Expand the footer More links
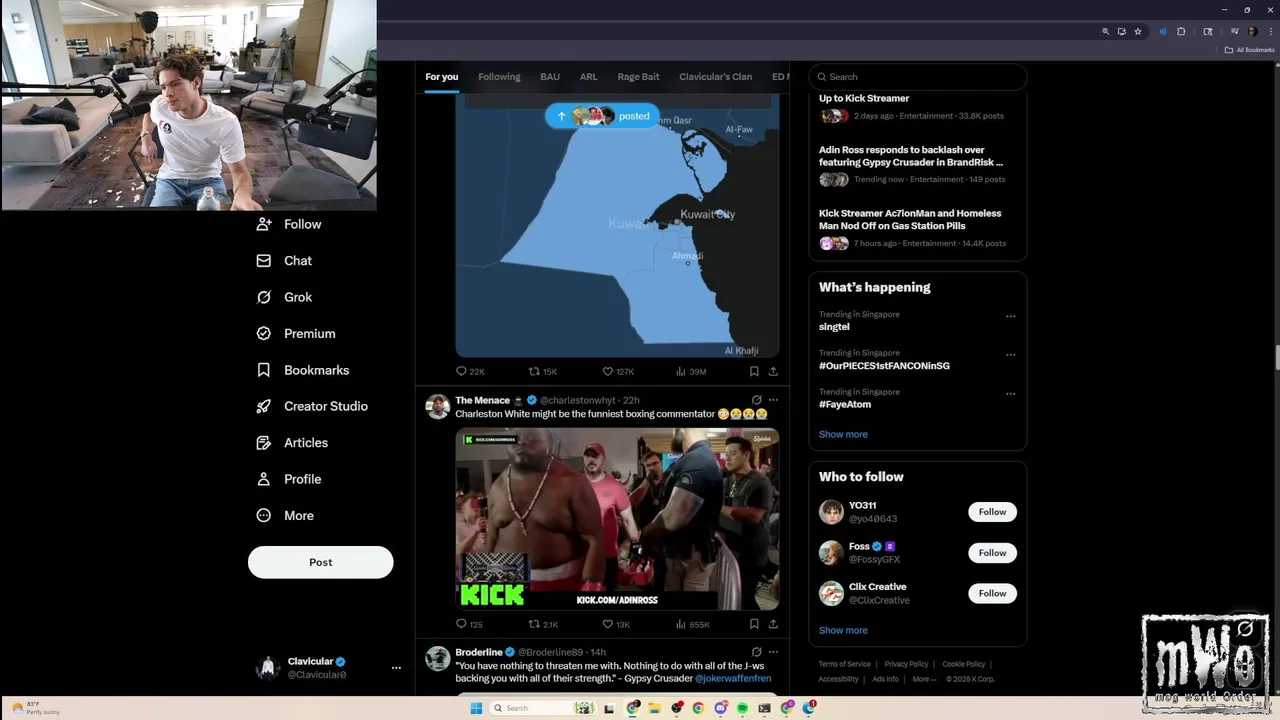Viewport: 1280px width, 720px height. 924,679
